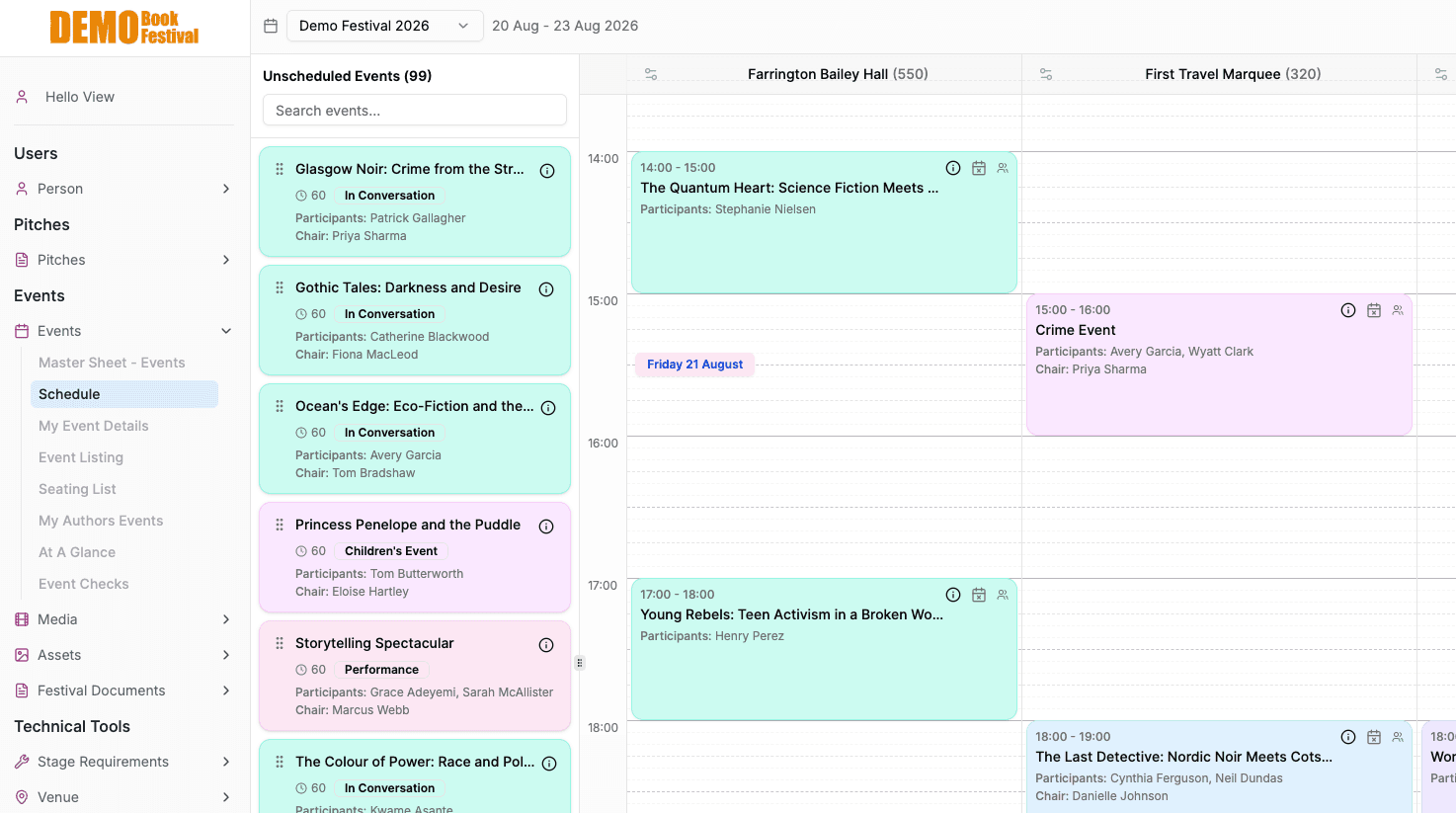Screen dimensions: 1456x813
Task: Open info popup on the Crime Event card
Action: pyautogui.click(x=1348, y=309)
